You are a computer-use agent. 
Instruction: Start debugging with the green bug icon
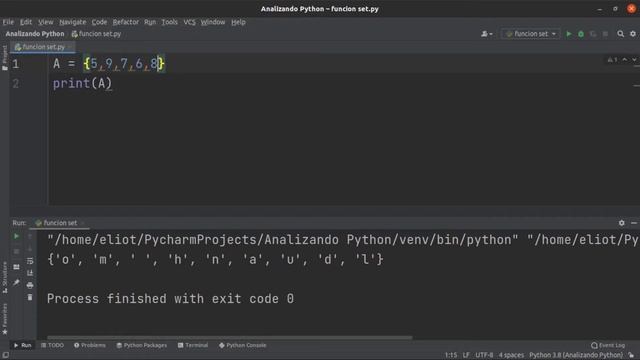pyautogui.click(x=581, y=34)
